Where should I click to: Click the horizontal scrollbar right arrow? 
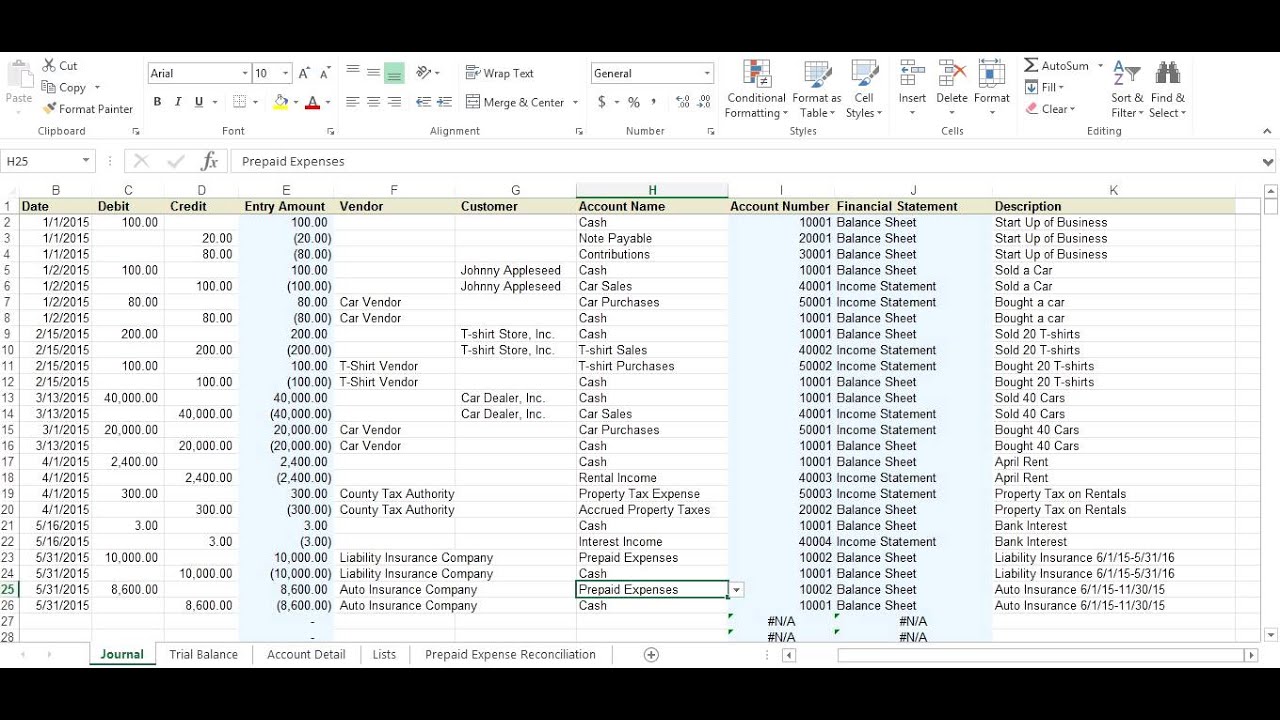[1250, 655]
